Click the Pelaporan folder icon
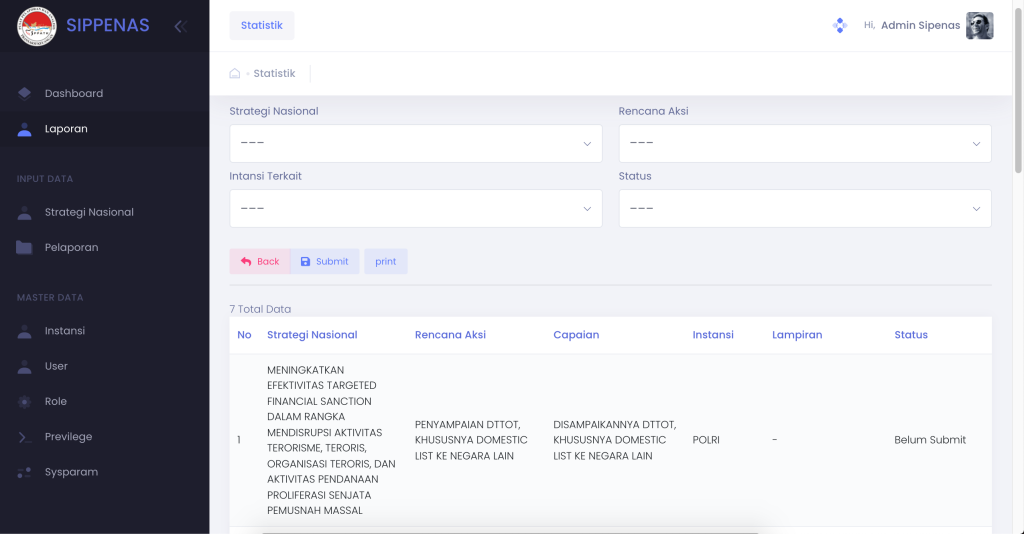 click(x=24, y=247)
